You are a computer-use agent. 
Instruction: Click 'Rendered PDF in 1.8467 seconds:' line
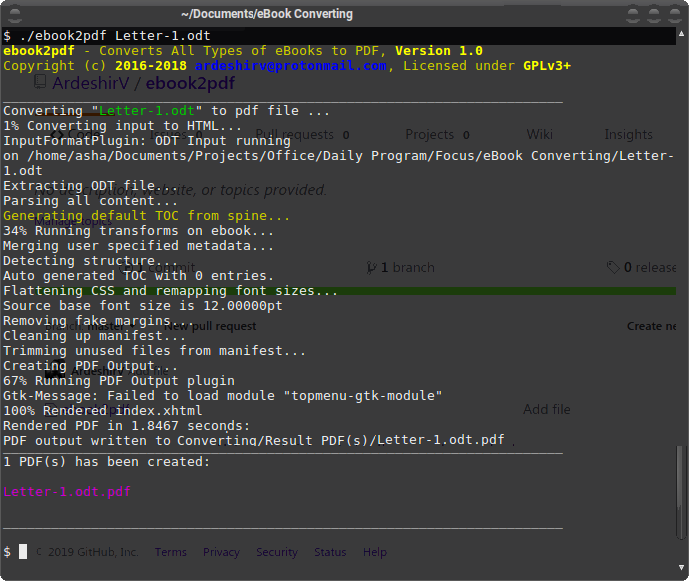[x=127, y=425]
